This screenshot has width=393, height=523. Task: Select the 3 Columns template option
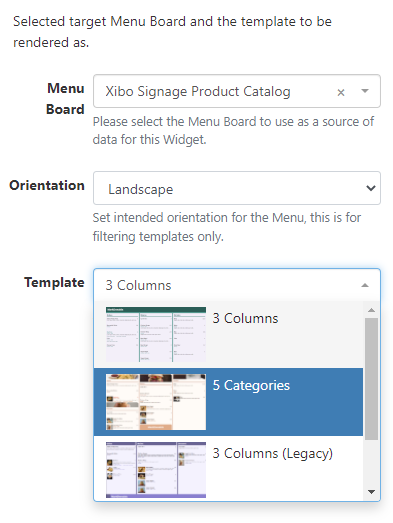228,335
